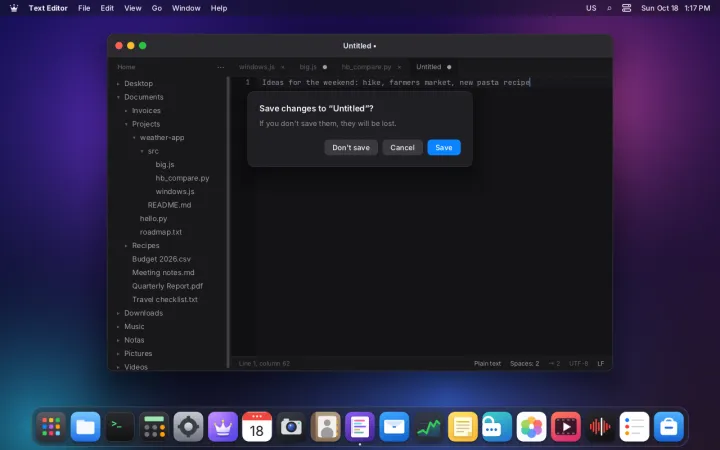Open the Files folder app in dock
The height and width of the screenshot is (450, 720).
85,427
